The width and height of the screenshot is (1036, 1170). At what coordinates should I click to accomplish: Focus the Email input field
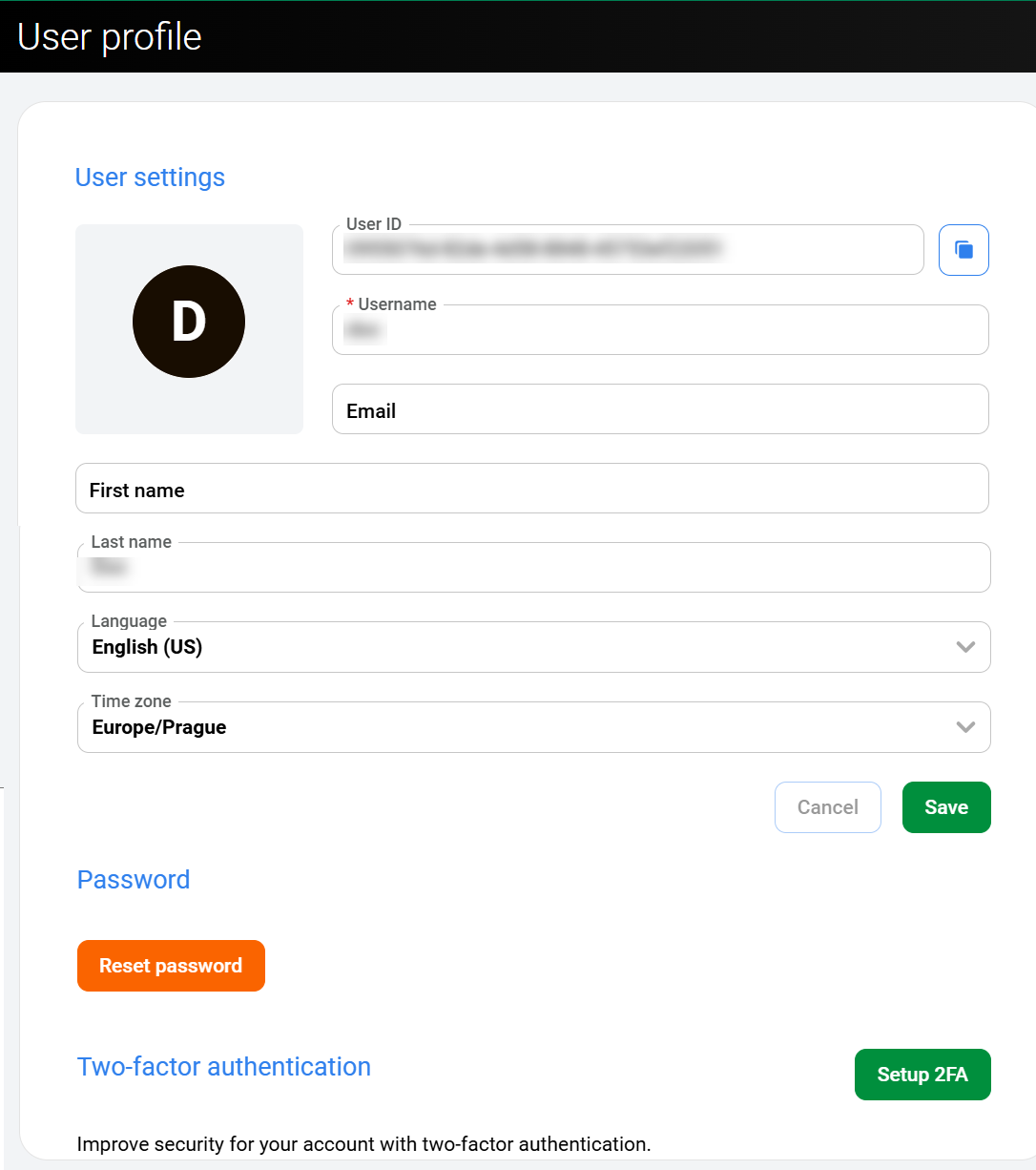pyautogui.click(x=660, y=410)
